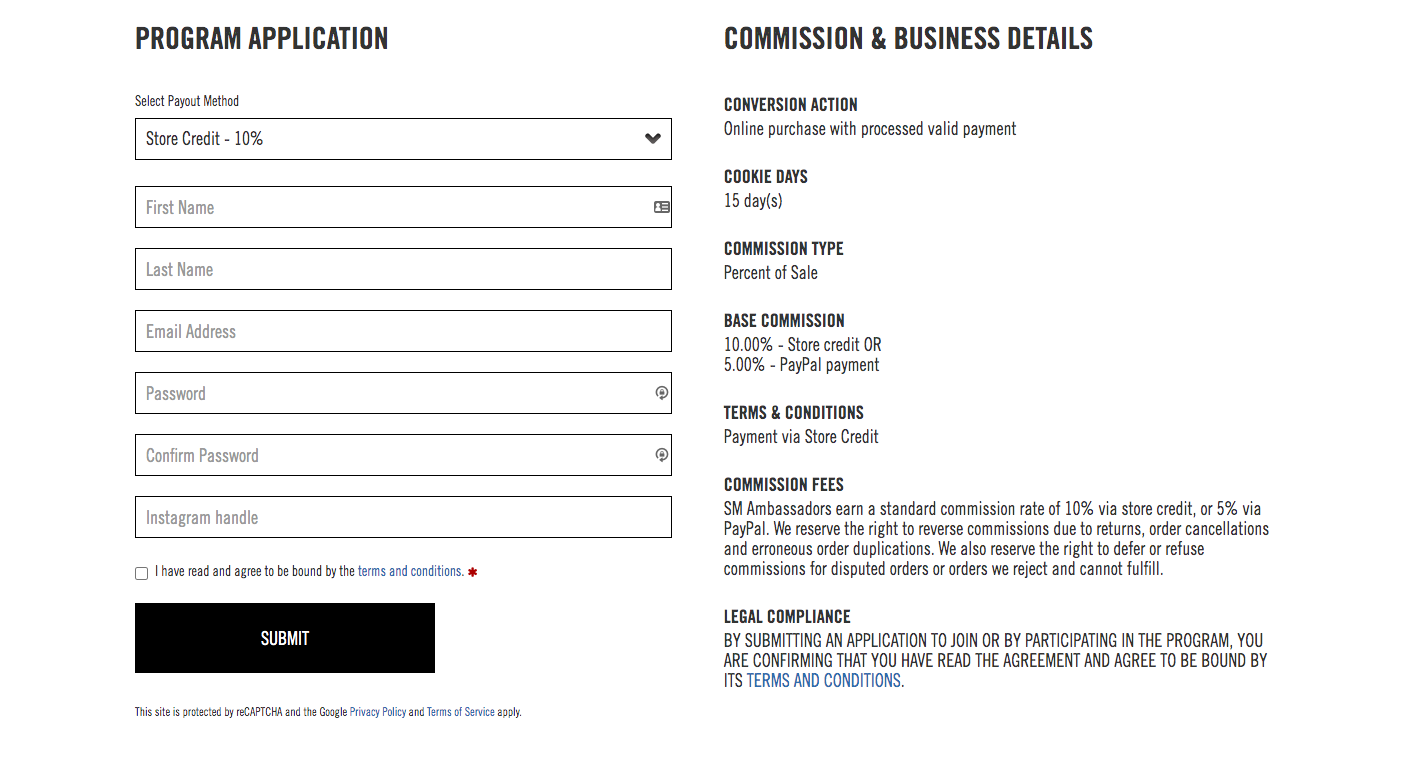Click the contact card autofill icon in First Name

[661, 207]
